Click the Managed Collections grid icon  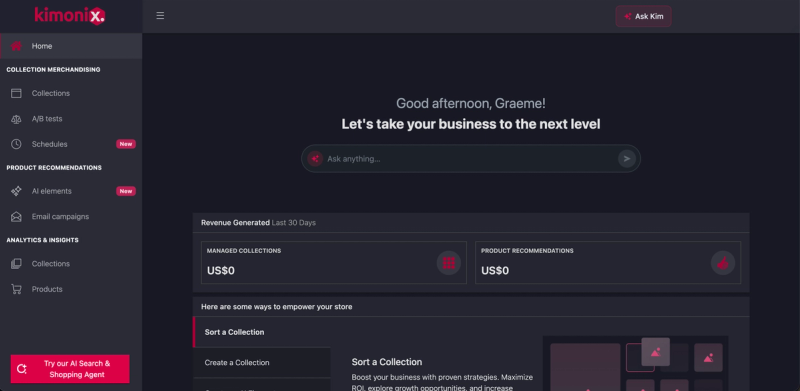point(448,263)
